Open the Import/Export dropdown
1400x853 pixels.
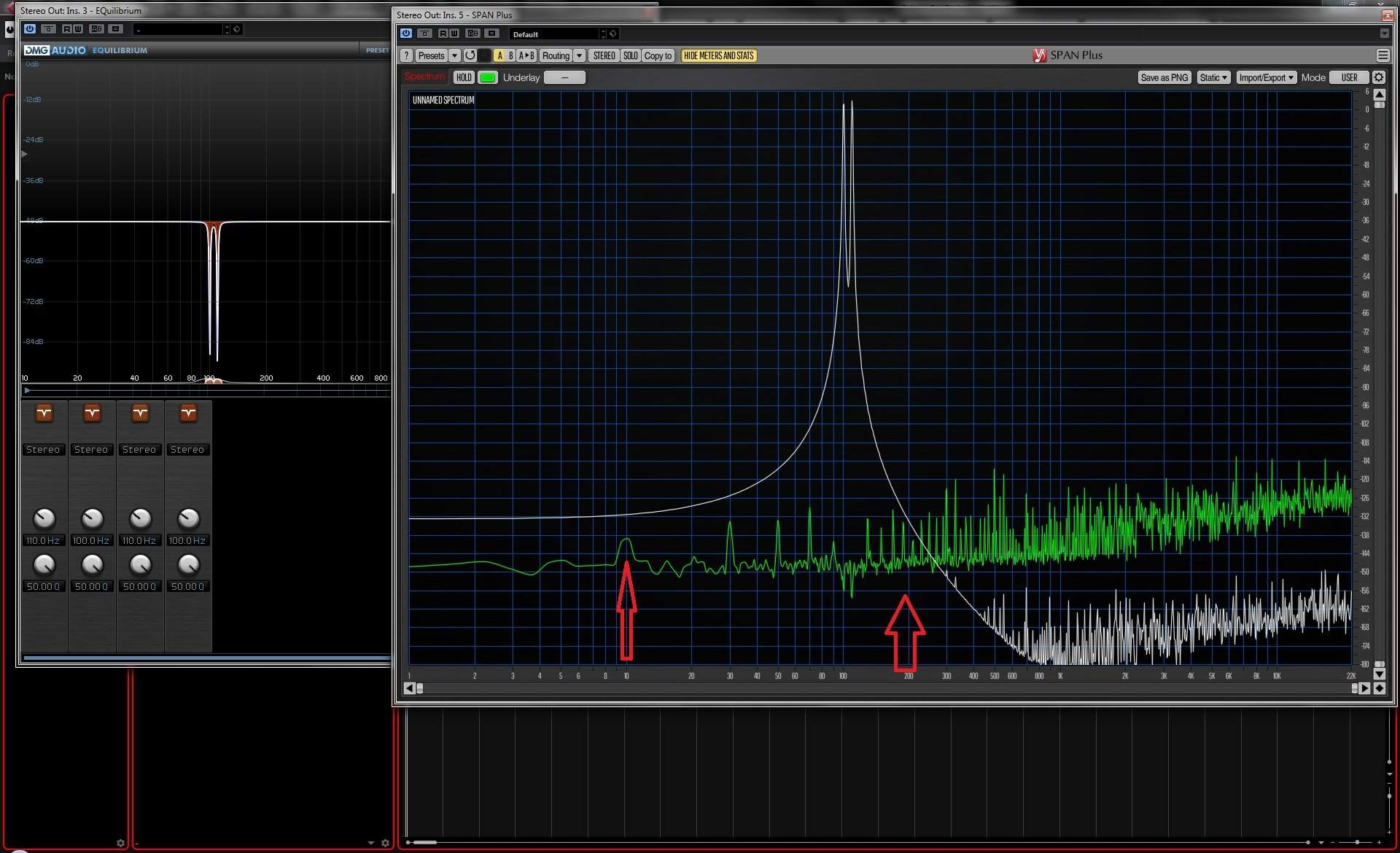pos(1266,77)
